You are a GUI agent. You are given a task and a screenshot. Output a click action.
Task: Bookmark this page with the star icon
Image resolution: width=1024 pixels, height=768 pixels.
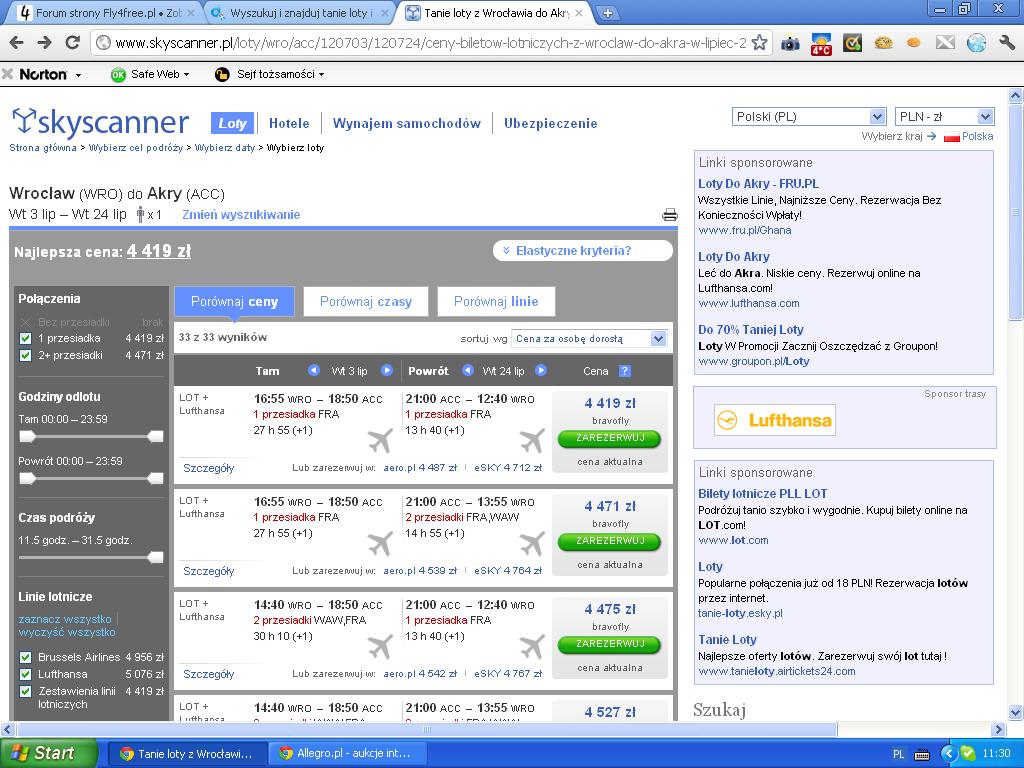pyautogui.click(x=759, y=43)
